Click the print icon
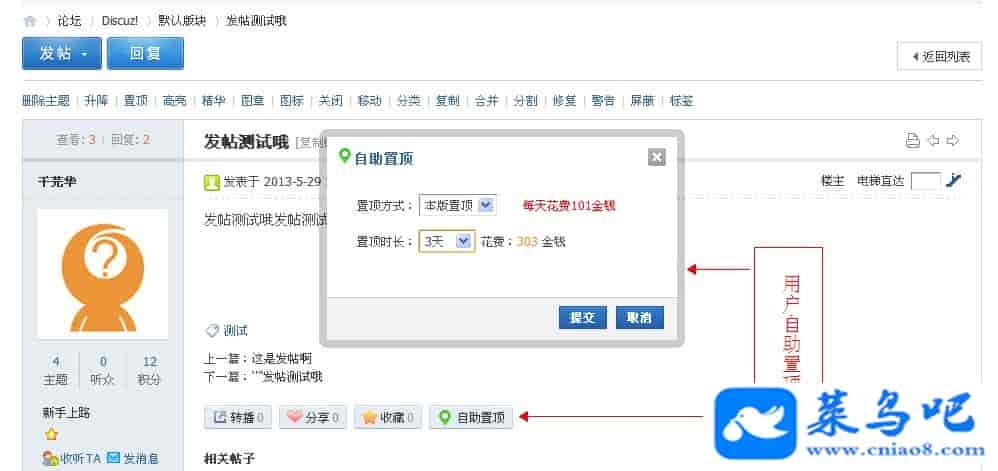The image size is (998, 471). [913, 141]
